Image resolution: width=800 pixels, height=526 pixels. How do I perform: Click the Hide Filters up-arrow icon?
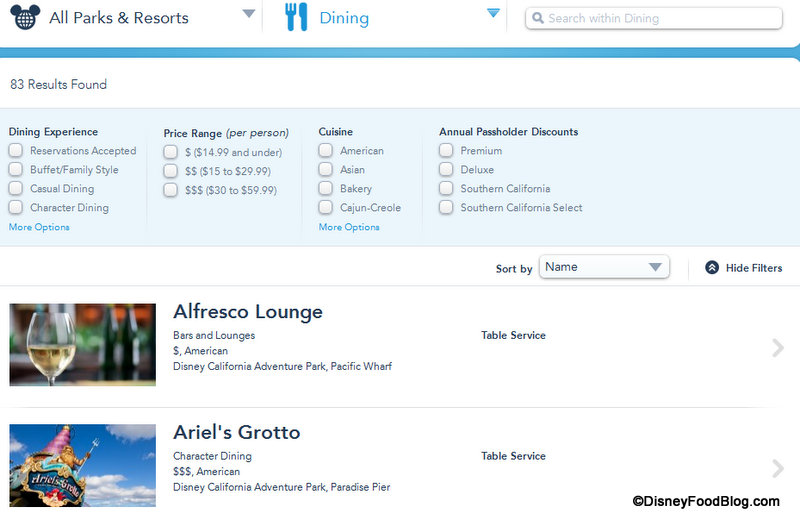click(x=712, y=268)
